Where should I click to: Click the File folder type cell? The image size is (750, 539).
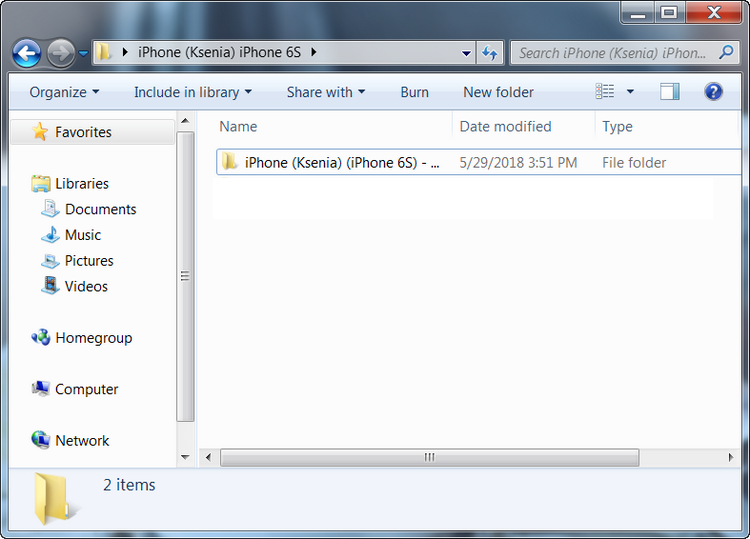(x=634, y=163)
